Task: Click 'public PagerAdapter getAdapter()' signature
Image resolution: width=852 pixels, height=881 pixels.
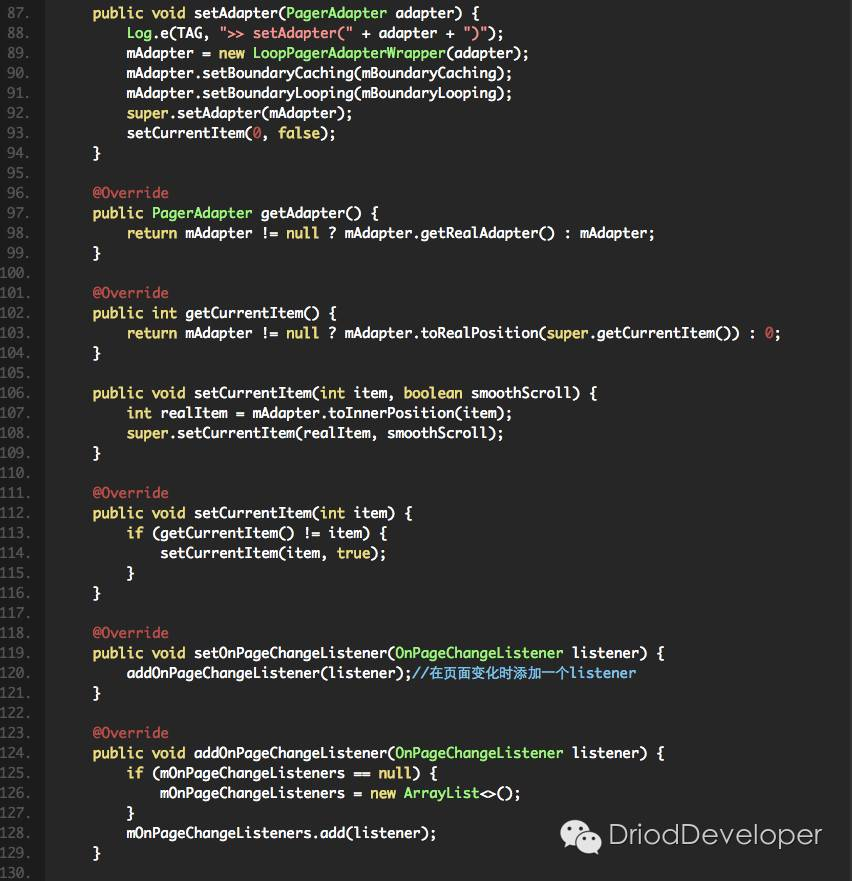Action: tap(227, 214)
